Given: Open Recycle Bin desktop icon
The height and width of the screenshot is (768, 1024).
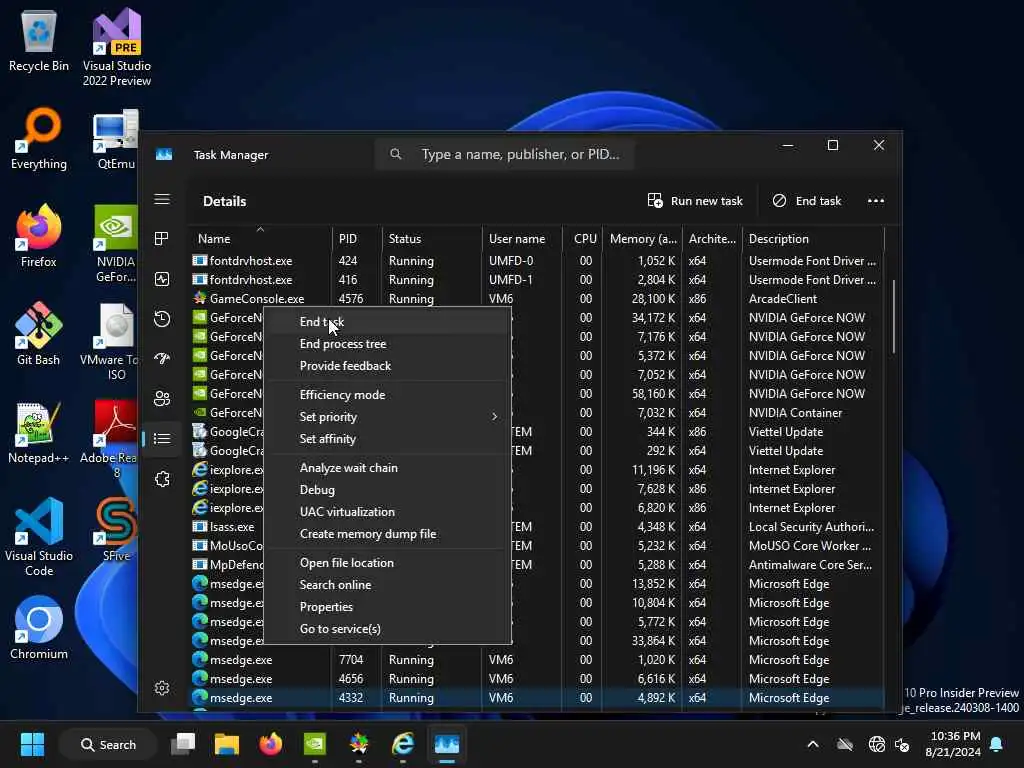Looking at the screenshot, I should [39, 40].
